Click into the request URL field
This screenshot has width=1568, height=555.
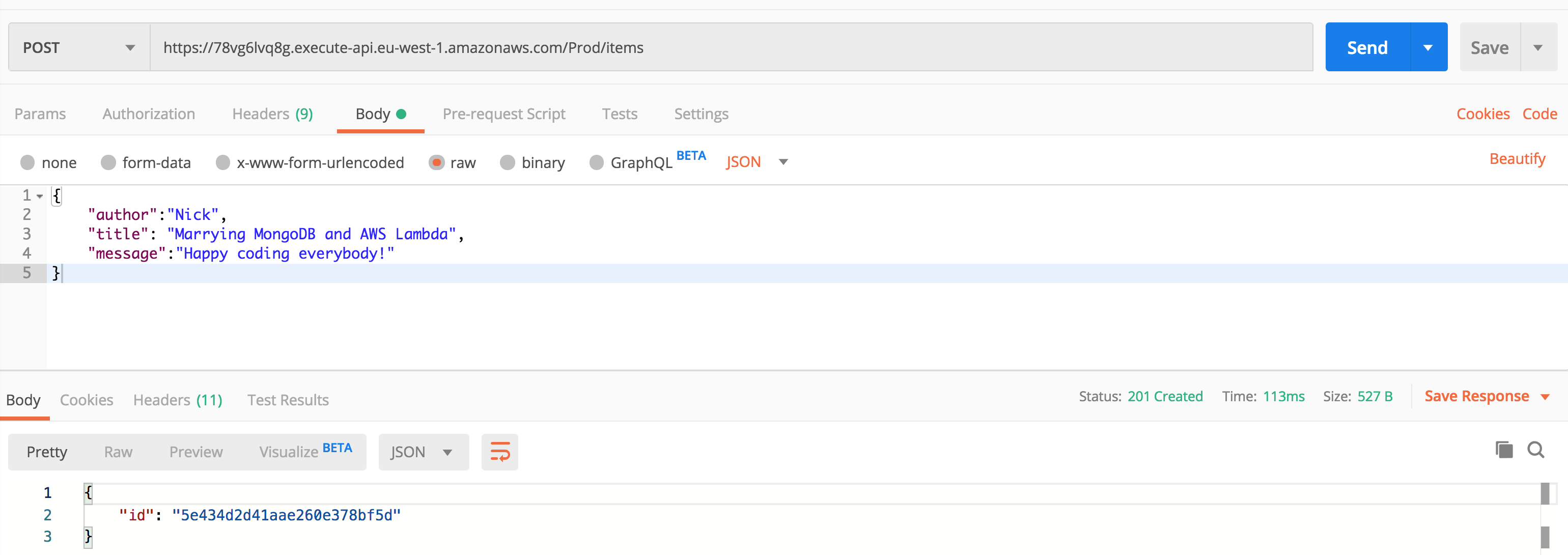(x=731, y=47)
